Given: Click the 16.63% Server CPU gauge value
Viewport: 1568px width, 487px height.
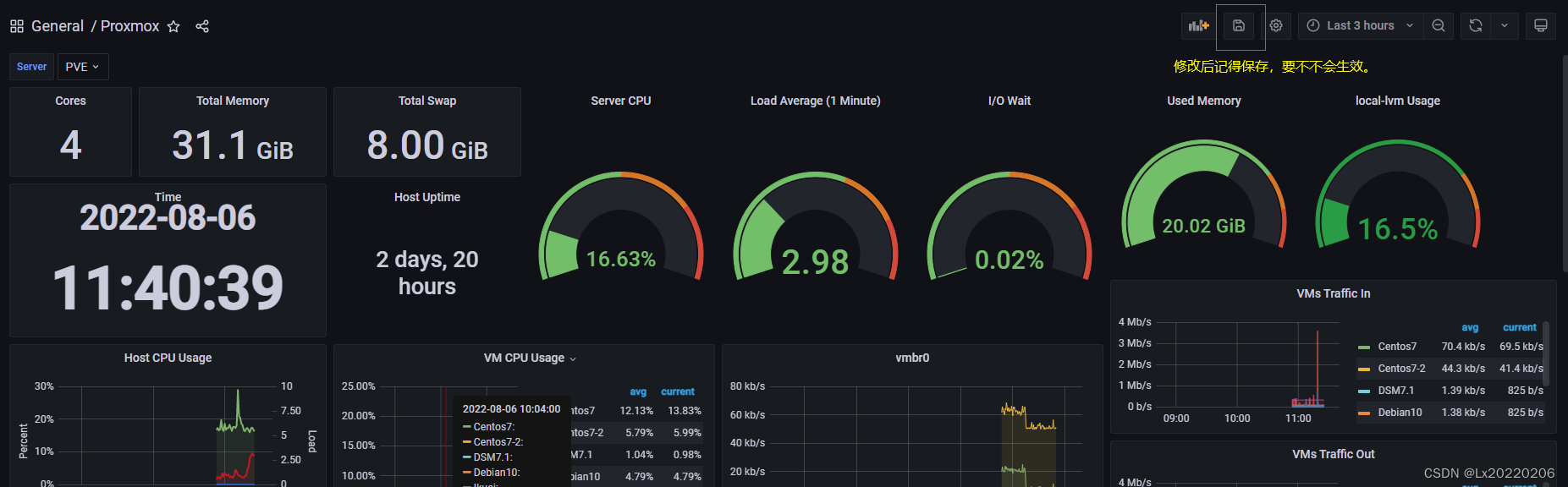Looking at the screenshot, I should (621, 260).
